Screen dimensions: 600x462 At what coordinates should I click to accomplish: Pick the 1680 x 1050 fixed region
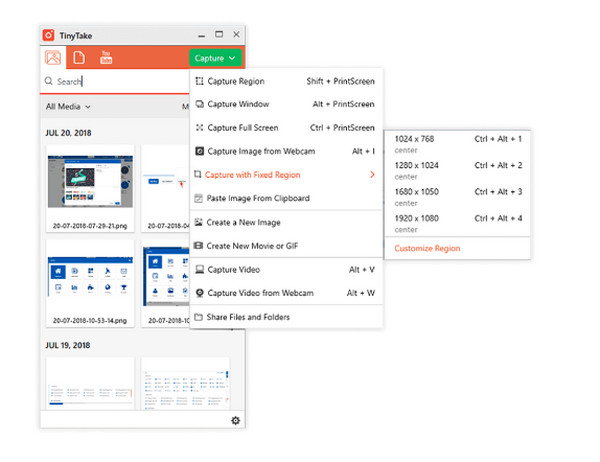[x=457, y=197]
